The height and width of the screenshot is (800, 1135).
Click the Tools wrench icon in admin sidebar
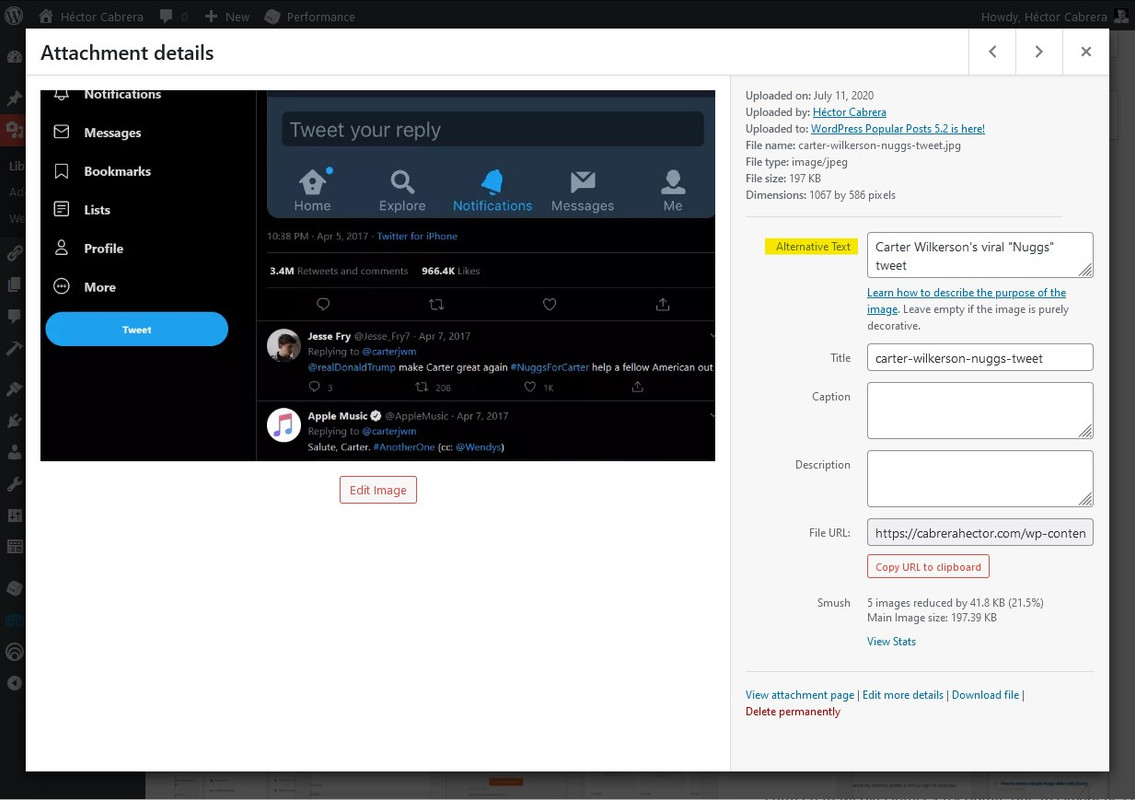[x=14, y=484]
